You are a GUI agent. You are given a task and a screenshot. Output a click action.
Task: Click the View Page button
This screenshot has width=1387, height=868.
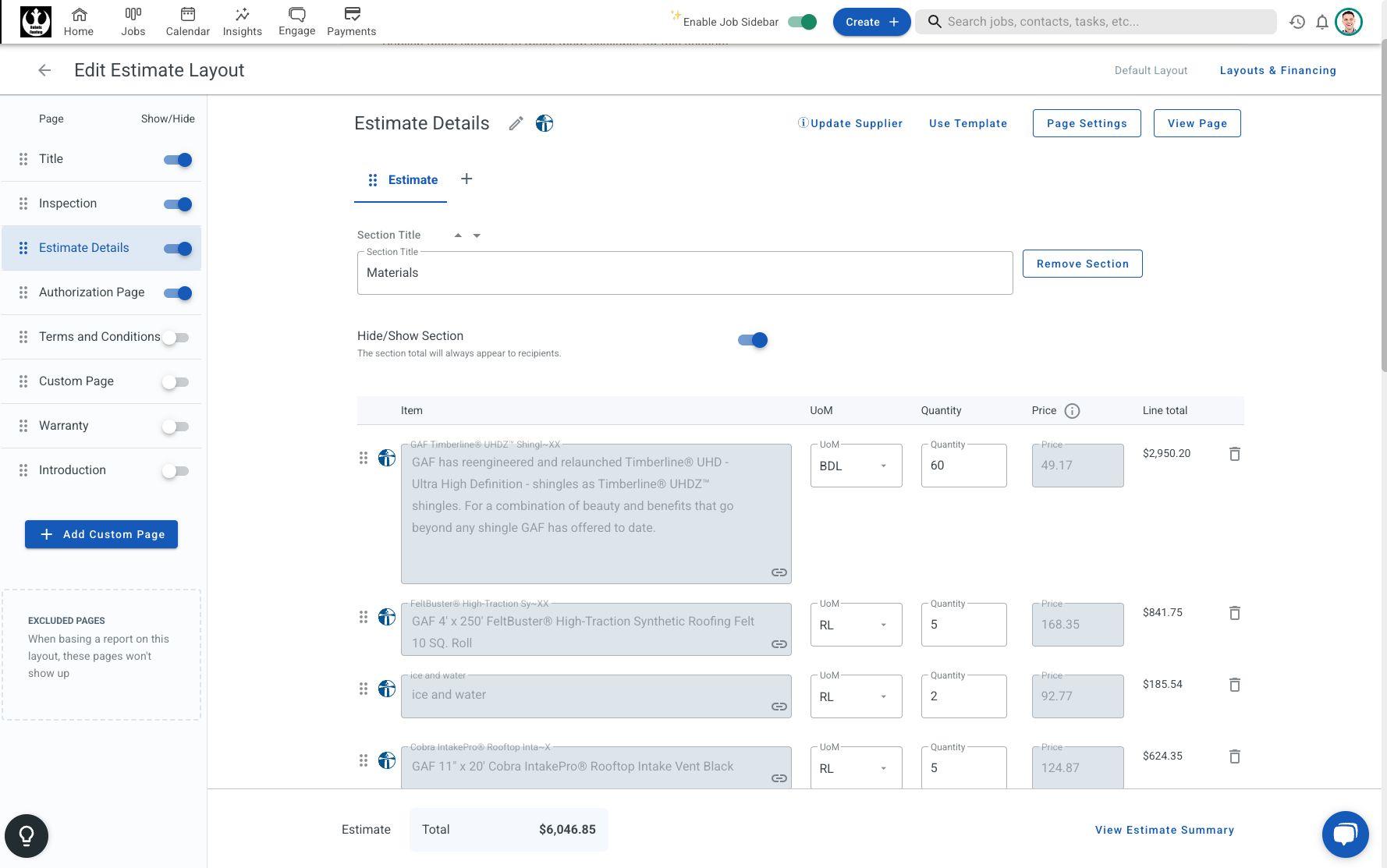pos(1197,123)
